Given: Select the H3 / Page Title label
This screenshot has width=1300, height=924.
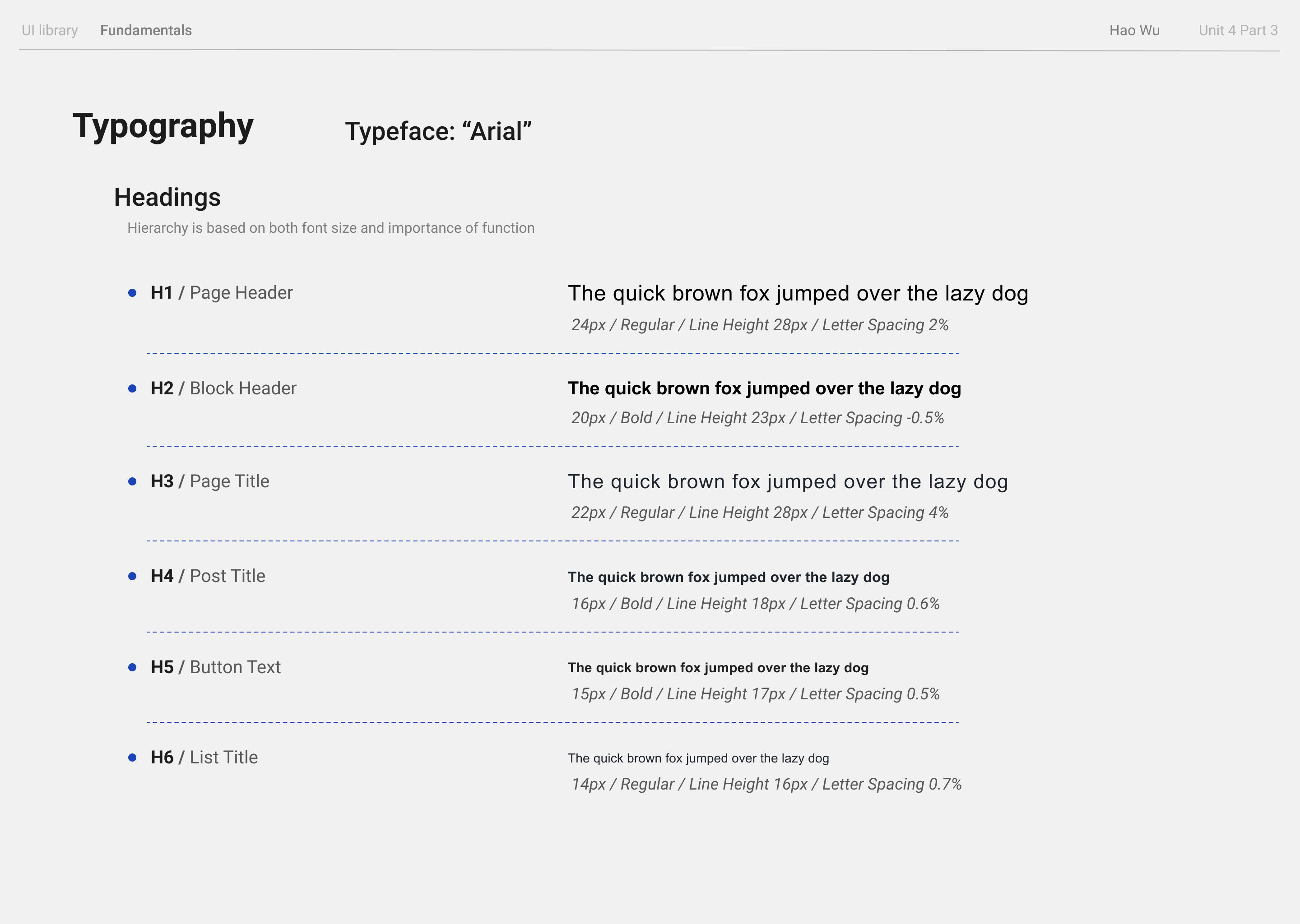Looking at the screenshot, I should pyautogui.click(x=209, y=481).
